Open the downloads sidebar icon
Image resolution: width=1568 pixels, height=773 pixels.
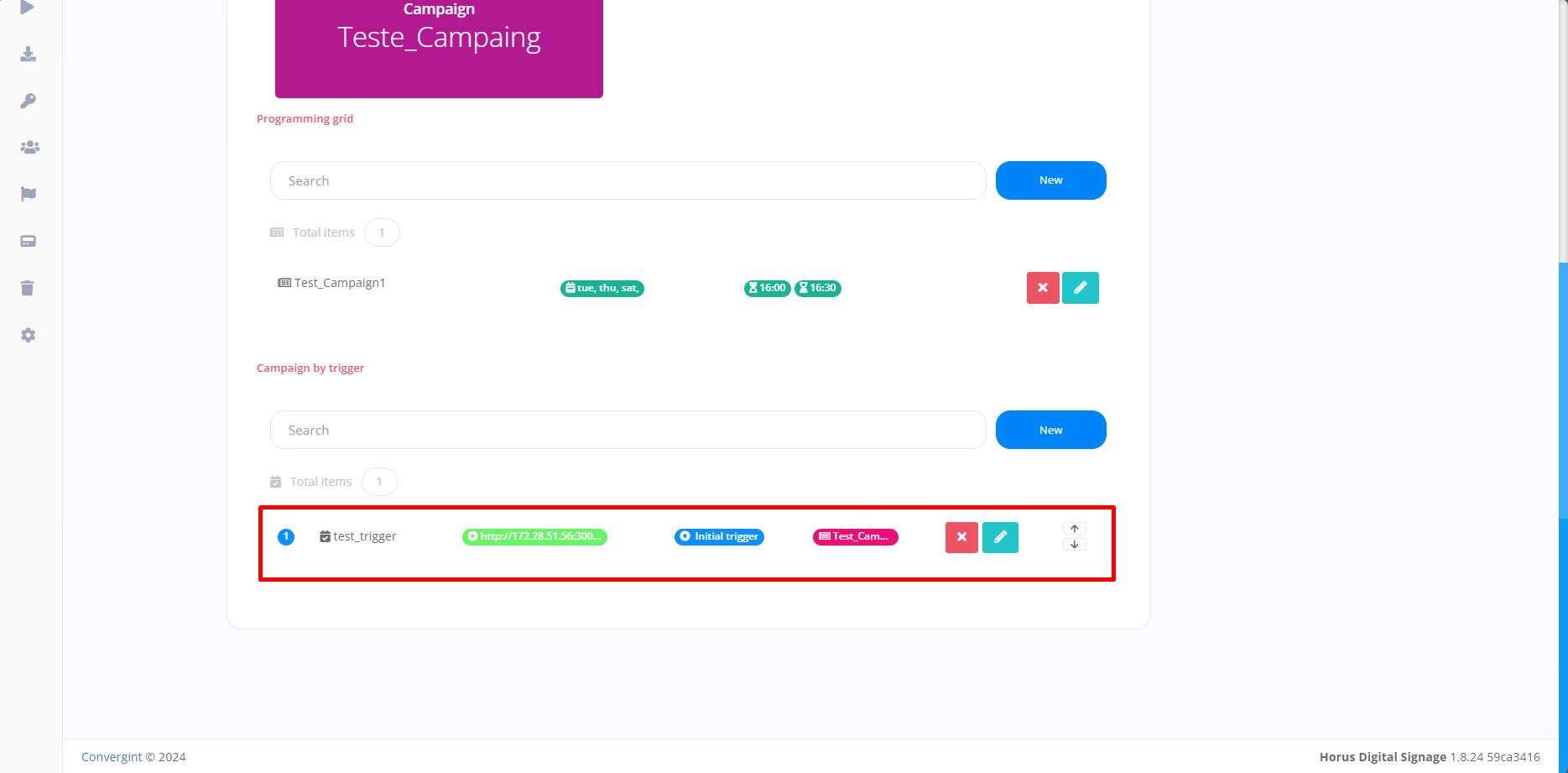(x=28, y=55)
